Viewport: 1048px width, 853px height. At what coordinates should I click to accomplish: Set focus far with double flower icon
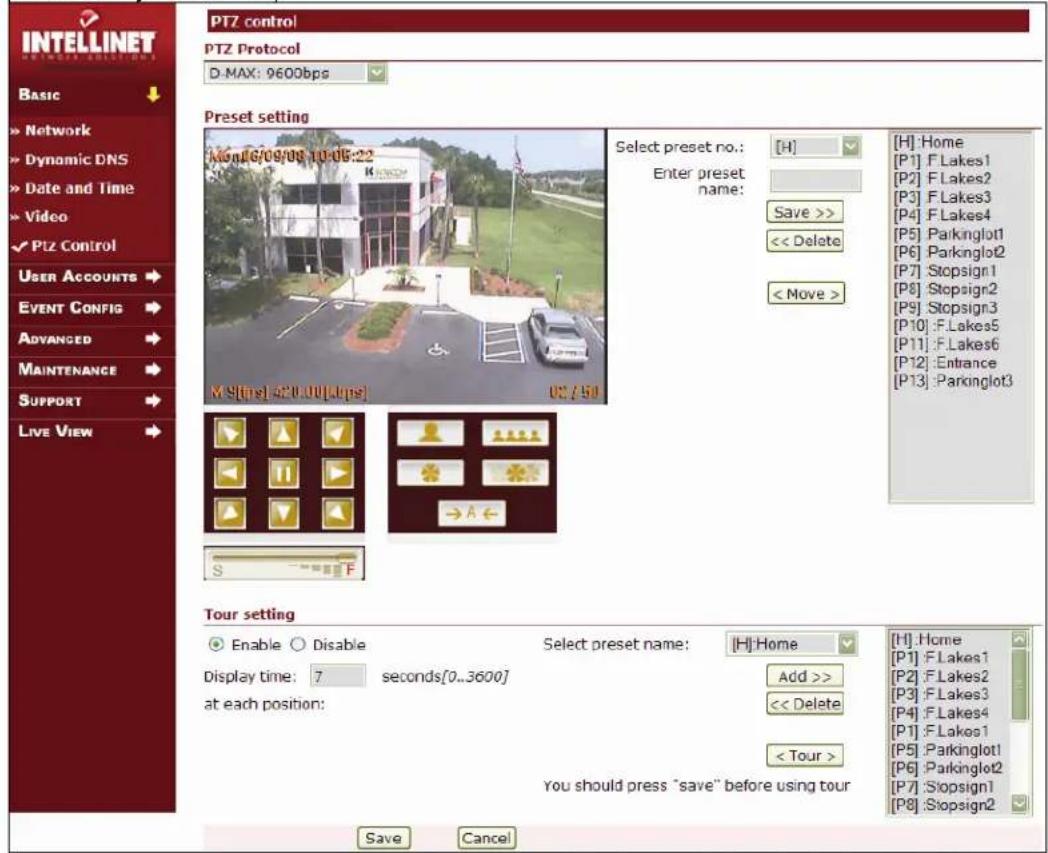[x=515, y=473]
